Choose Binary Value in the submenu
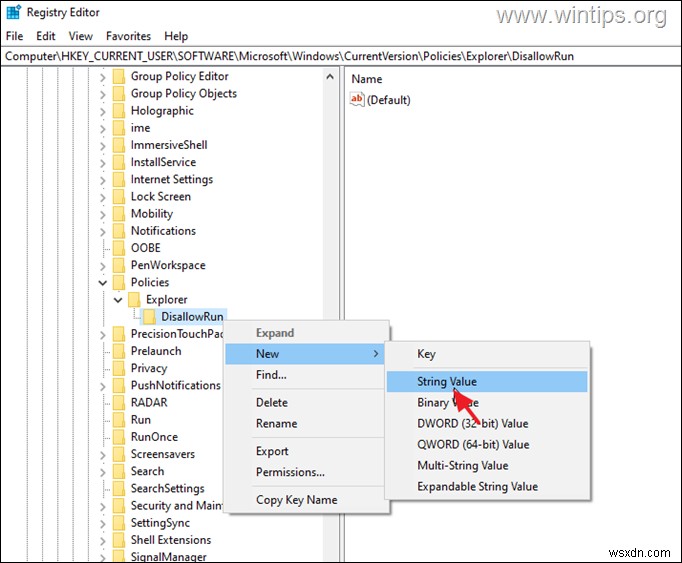 point(487,402)
